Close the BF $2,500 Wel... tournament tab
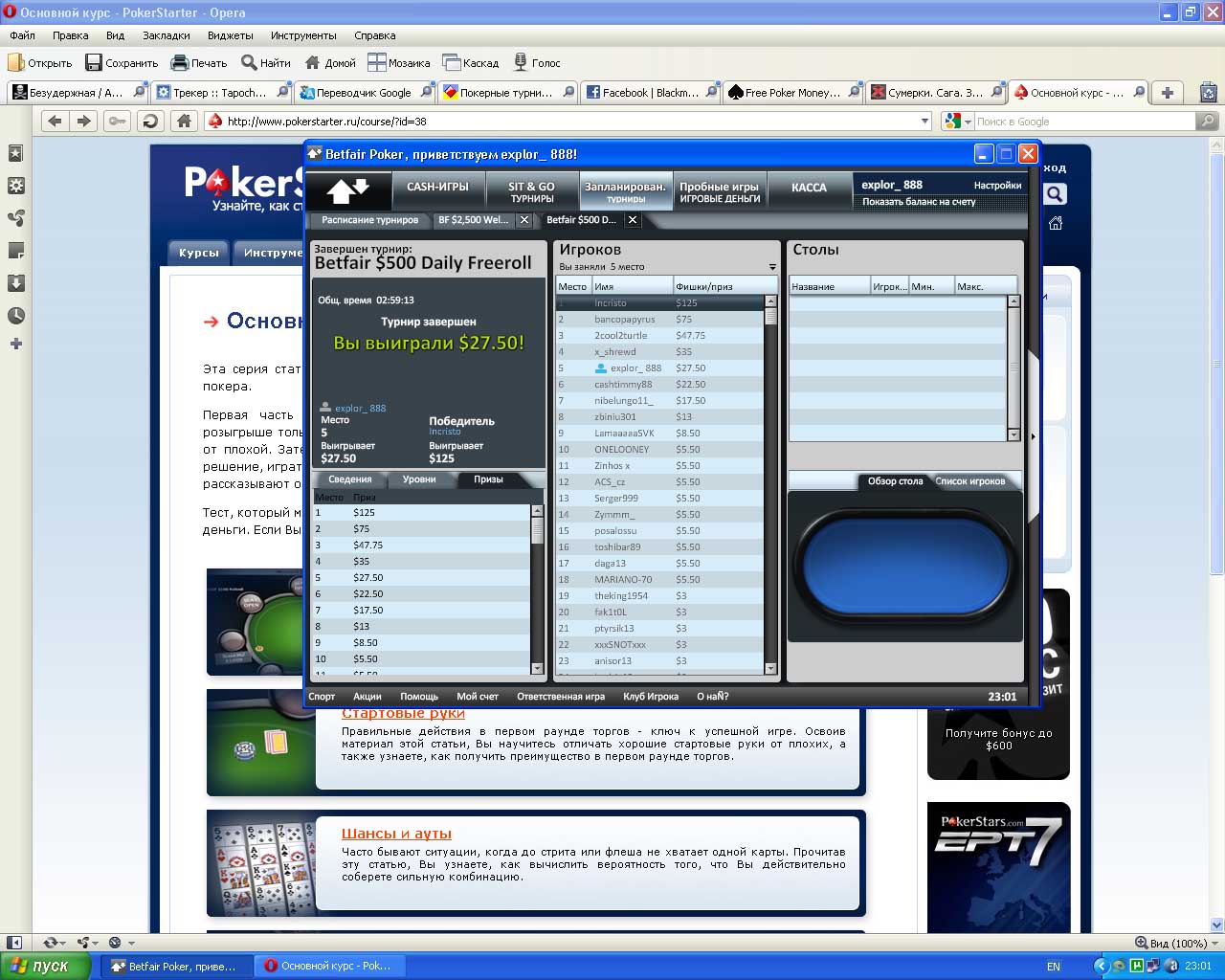Viewport: 1225px width, 980px height. coord(523,220)
